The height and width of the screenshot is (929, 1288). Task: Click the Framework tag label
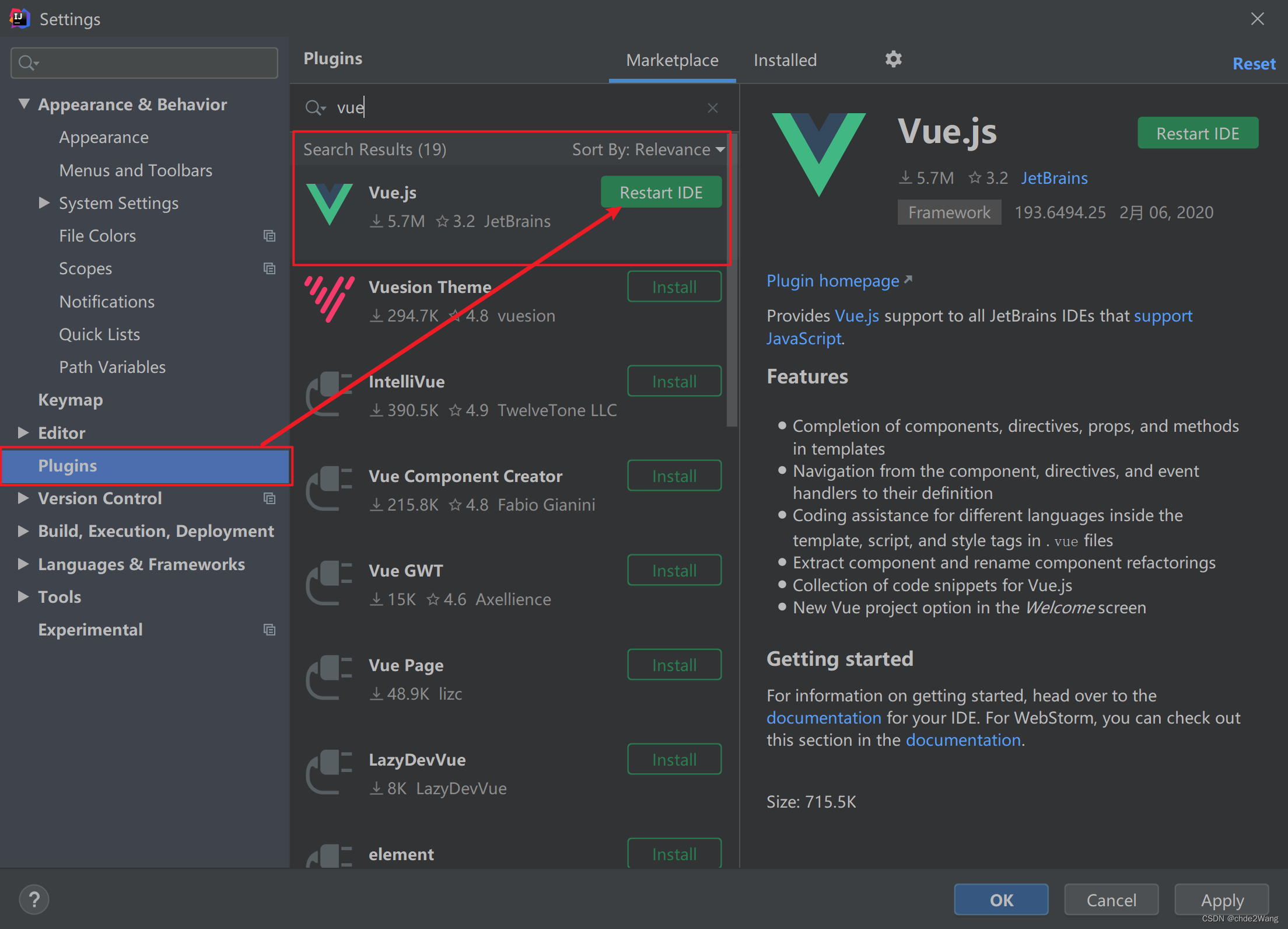click(x=949, y=212)
